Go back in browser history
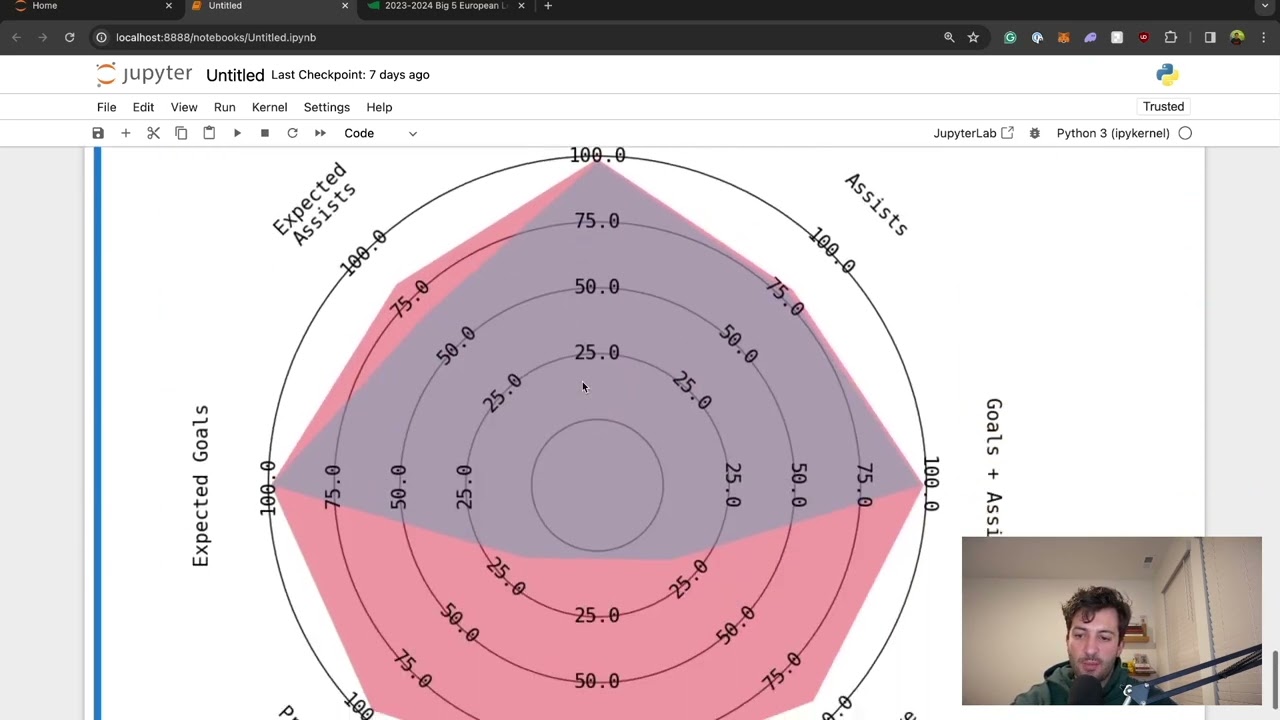Viewport: 1280px width, 720px height. tap(16, 37)
